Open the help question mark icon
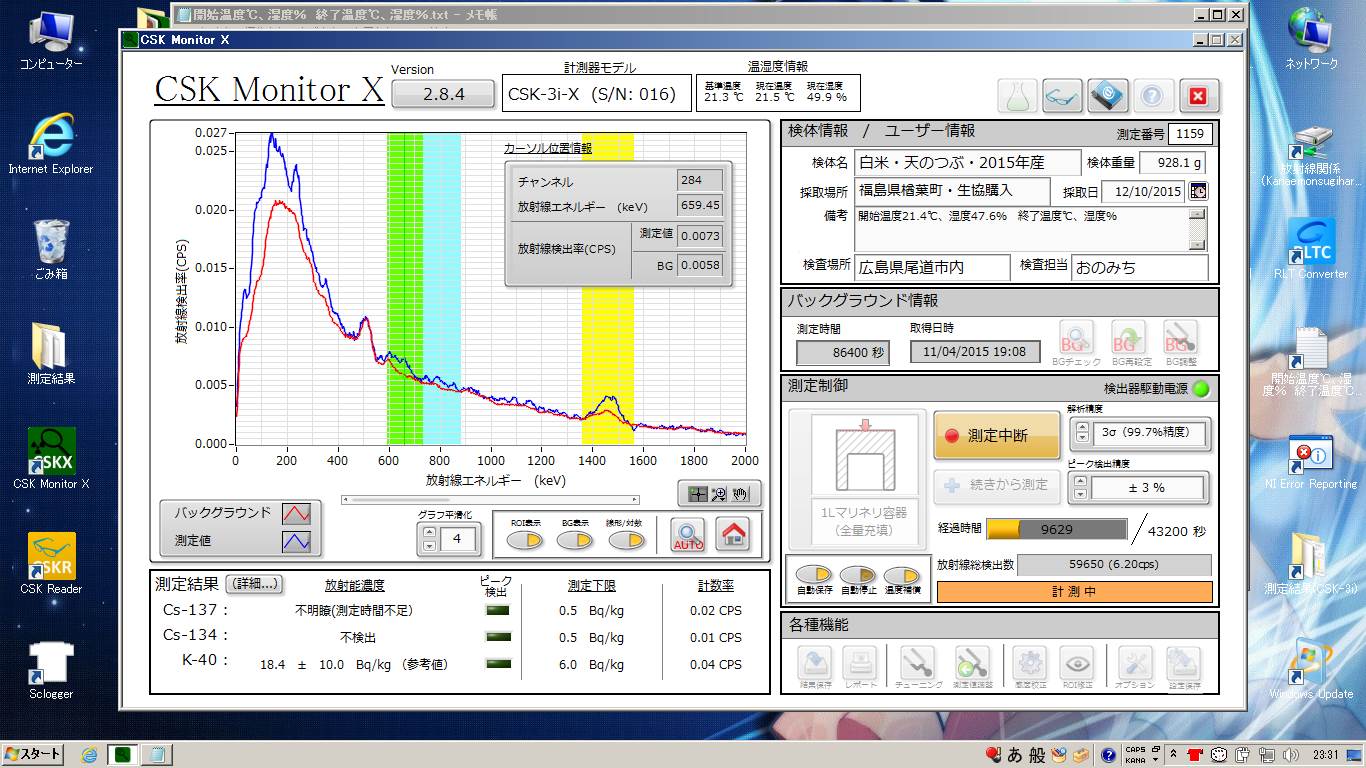 tap(1152, 96)
